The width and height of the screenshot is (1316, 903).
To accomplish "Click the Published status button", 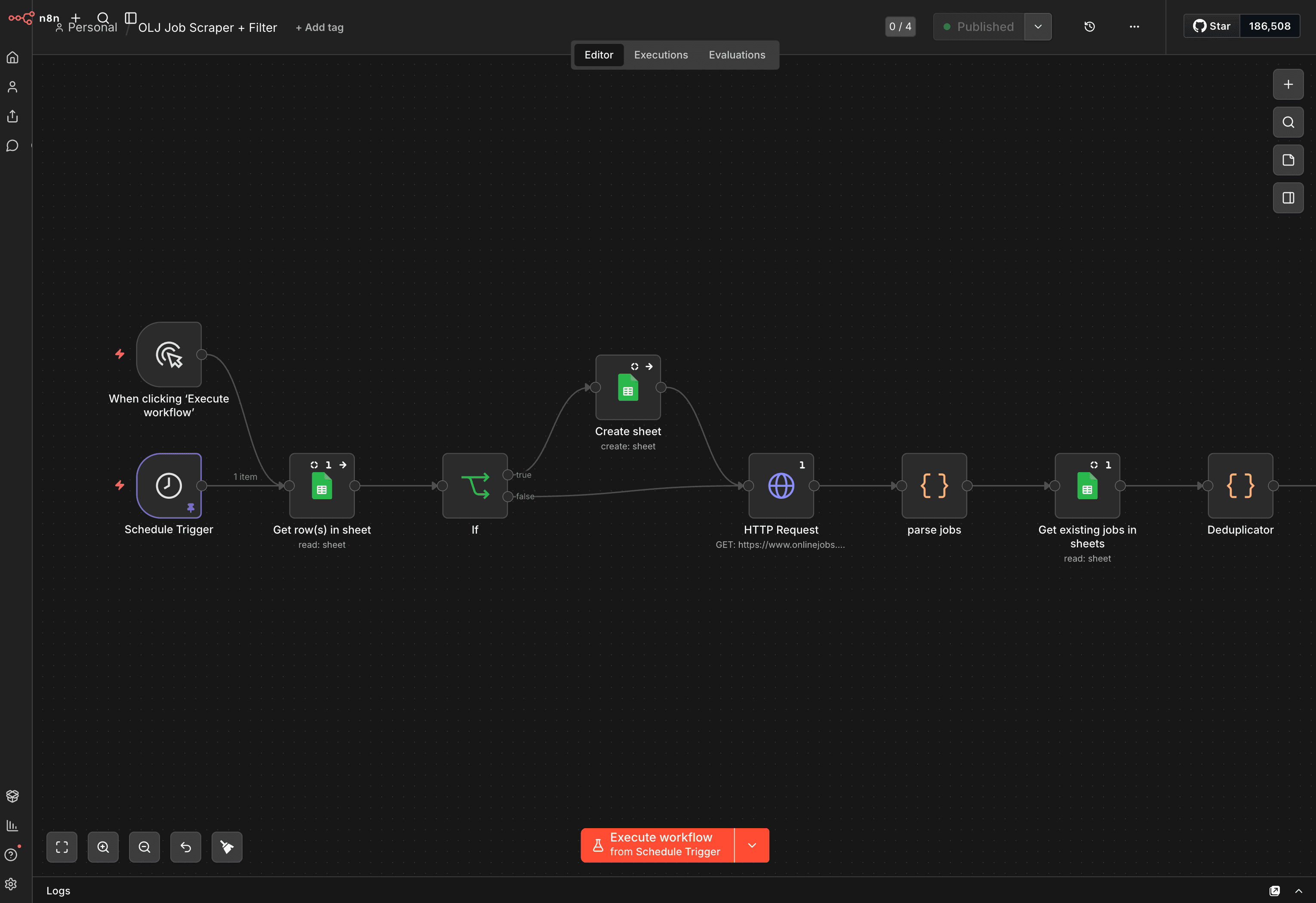I will click(978, 27).
